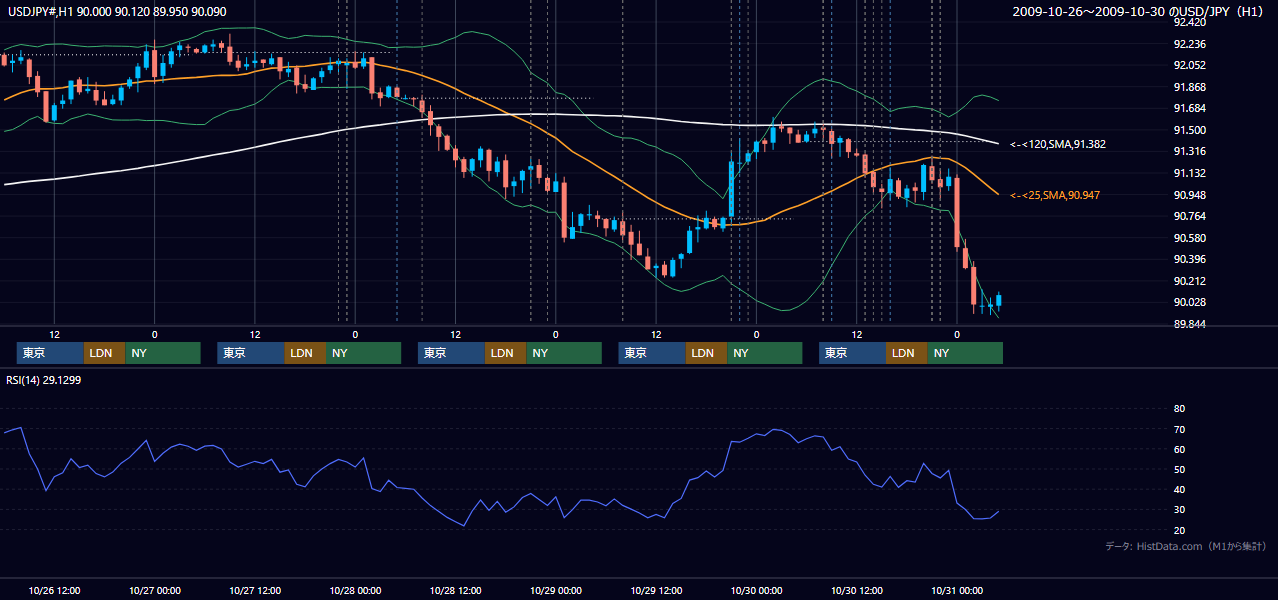
Task: Click price axis value 90.212
Action: click(1190, 281)
